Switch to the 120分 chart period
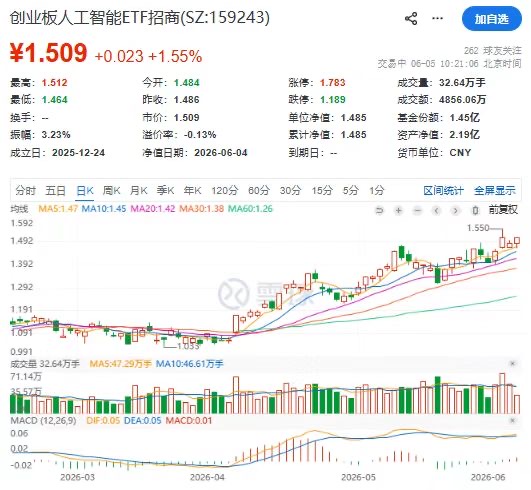Screen dimensions: 531x490 pos(225,191)
